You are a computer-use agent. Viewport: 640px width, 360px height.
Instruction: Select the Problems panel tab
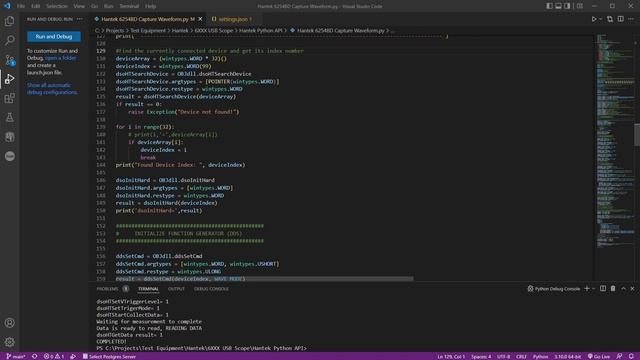112,289
